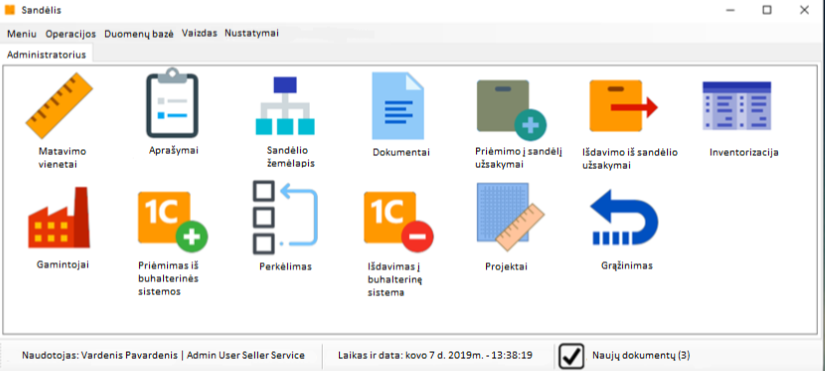Open the Aprašymai clipboard icon

tap(173, 102)
